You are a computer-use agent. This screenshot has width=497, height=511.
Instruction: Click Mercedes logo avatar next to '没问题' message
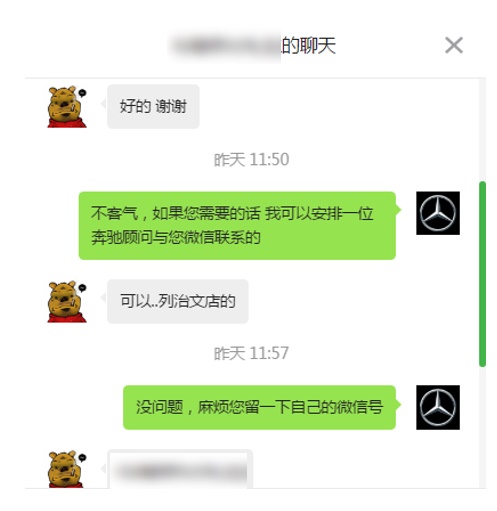[x=438, y=407]
